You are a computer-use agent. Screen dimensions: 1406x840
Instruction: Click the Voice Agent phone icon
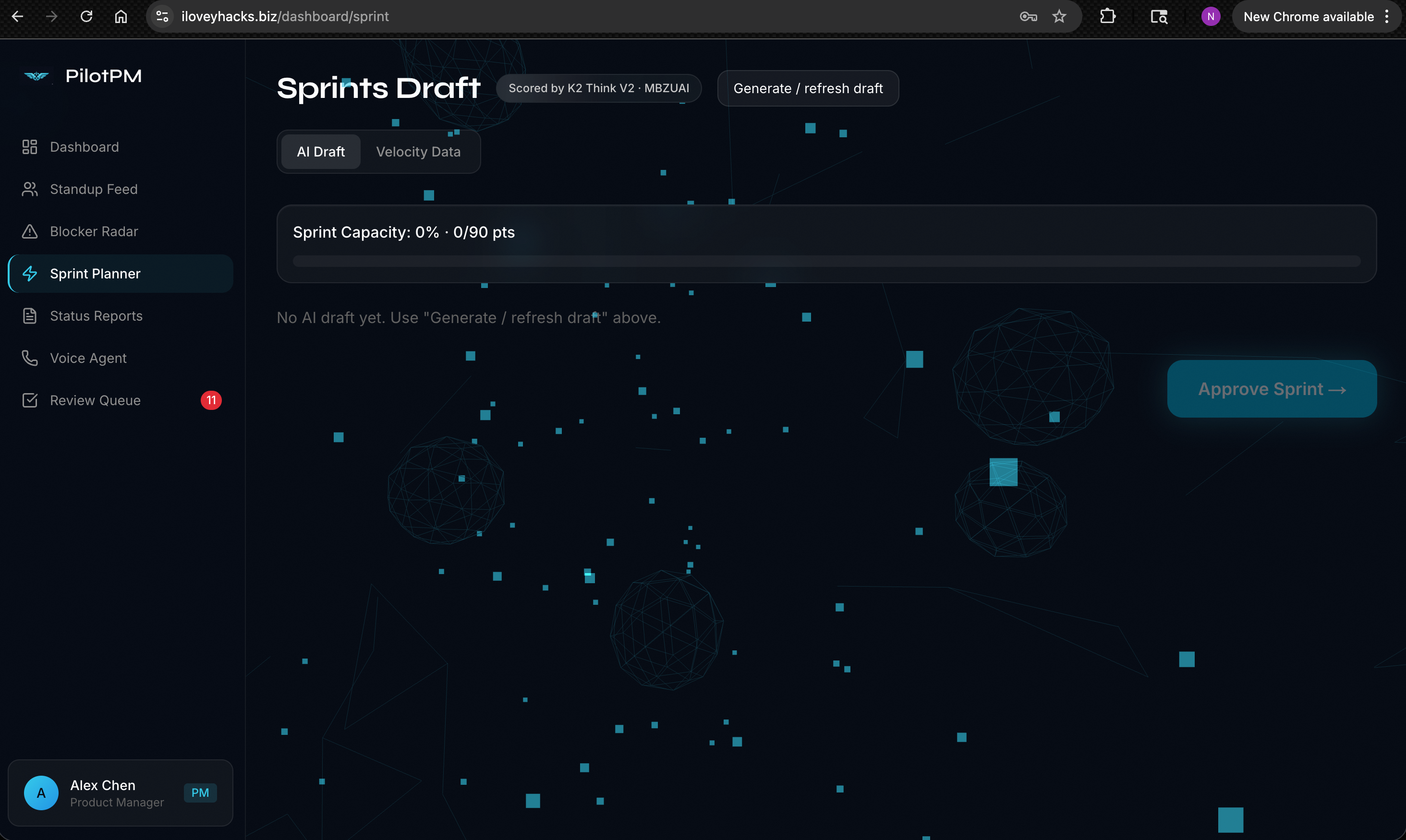point(29,358)
